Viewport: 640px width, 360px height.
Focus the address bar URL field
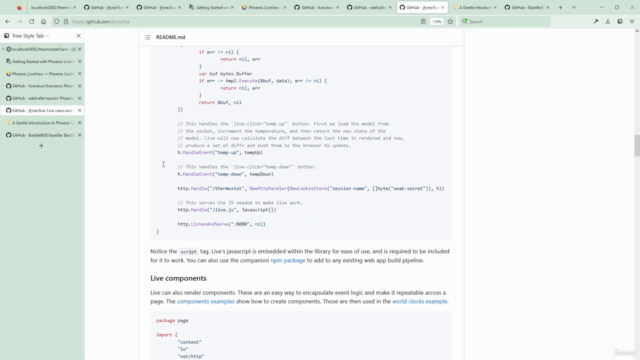click(245, 22)
